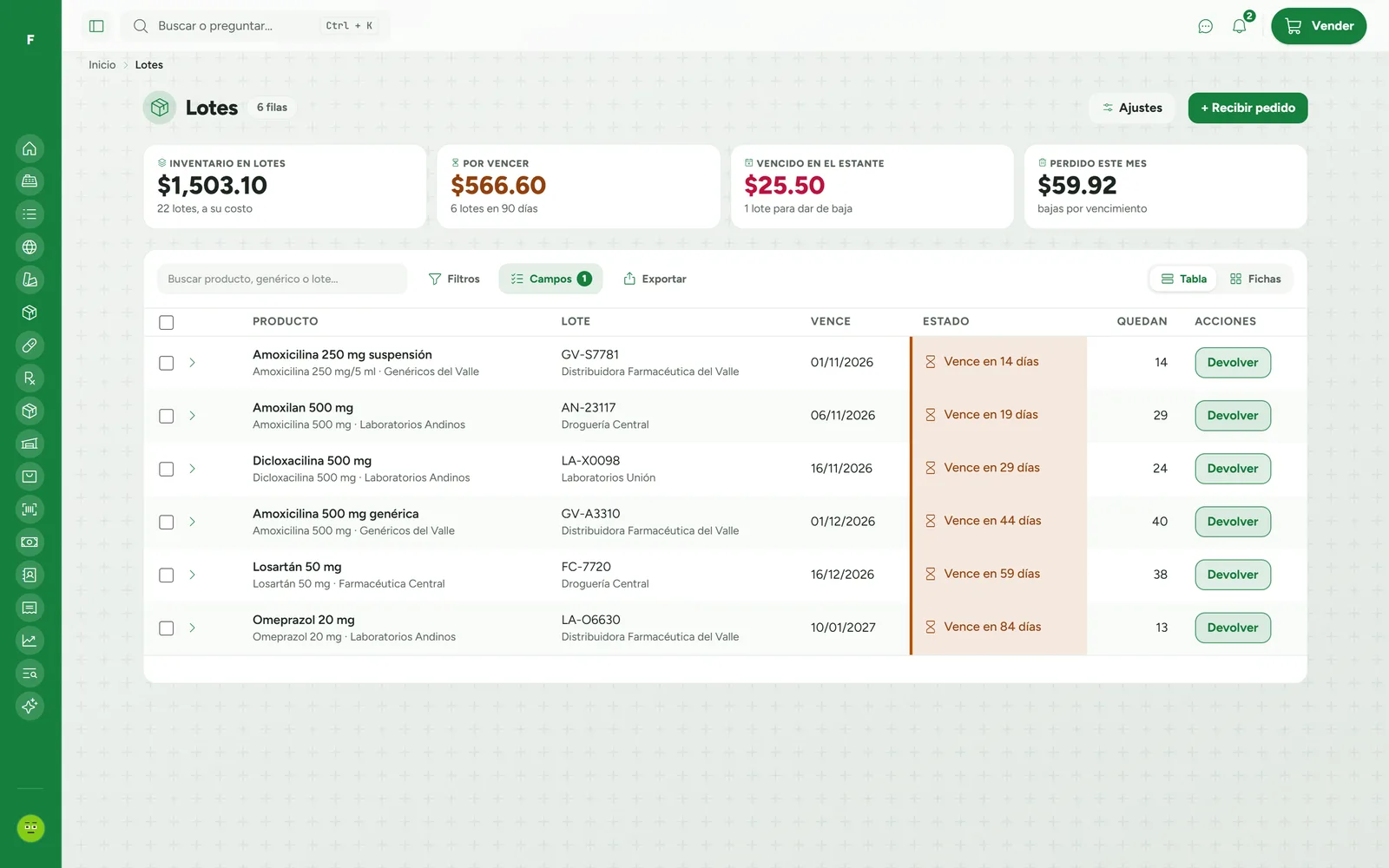1389x868 pixels.
Task: Open the cash register icon in sidebar
Action: pyautogui.click(x=30, y=181)
